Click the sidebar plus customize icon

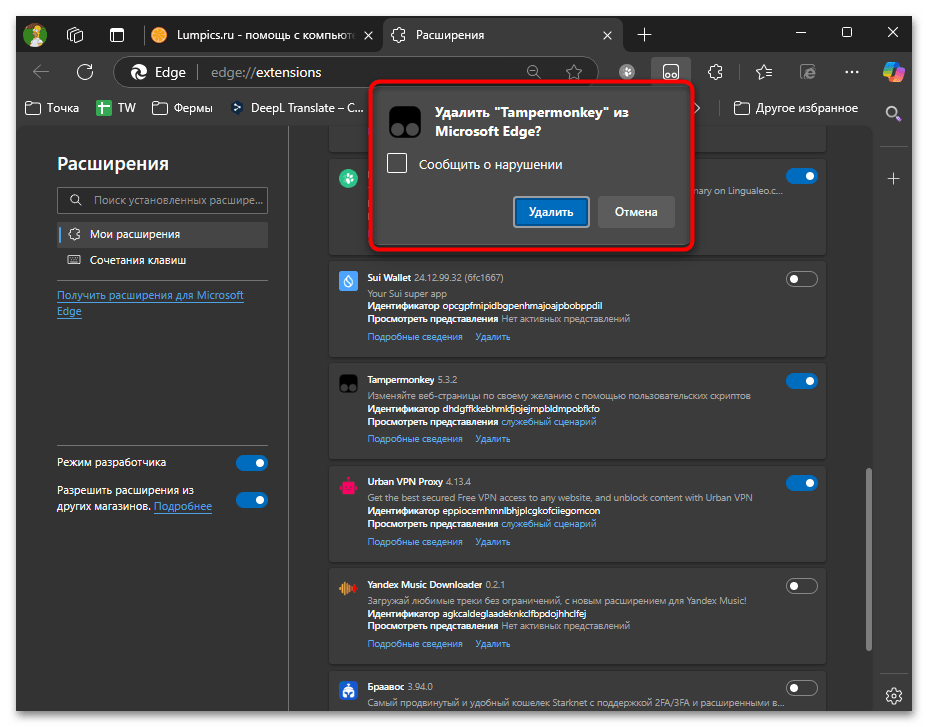click(894, 178)
